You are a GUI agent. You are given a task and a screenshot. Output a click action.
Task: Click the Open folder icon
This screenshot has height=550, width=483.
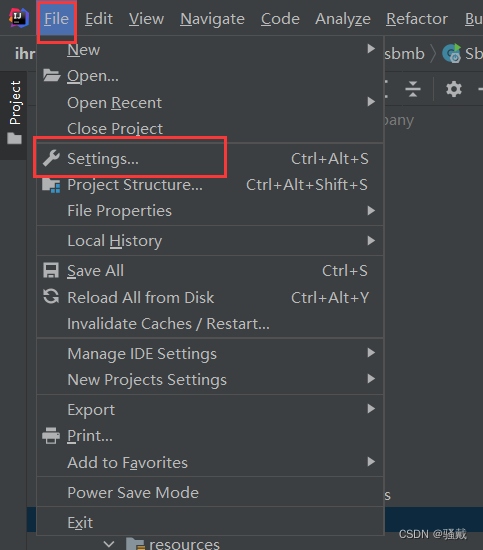51,75
